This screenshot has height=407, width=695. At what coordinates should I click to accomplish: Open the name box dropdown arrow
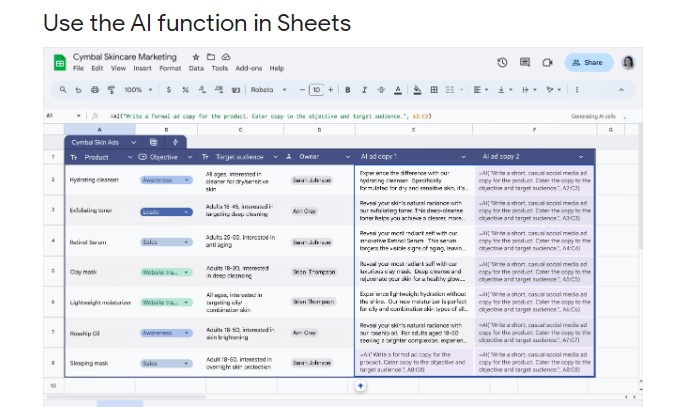coord(78,116)
